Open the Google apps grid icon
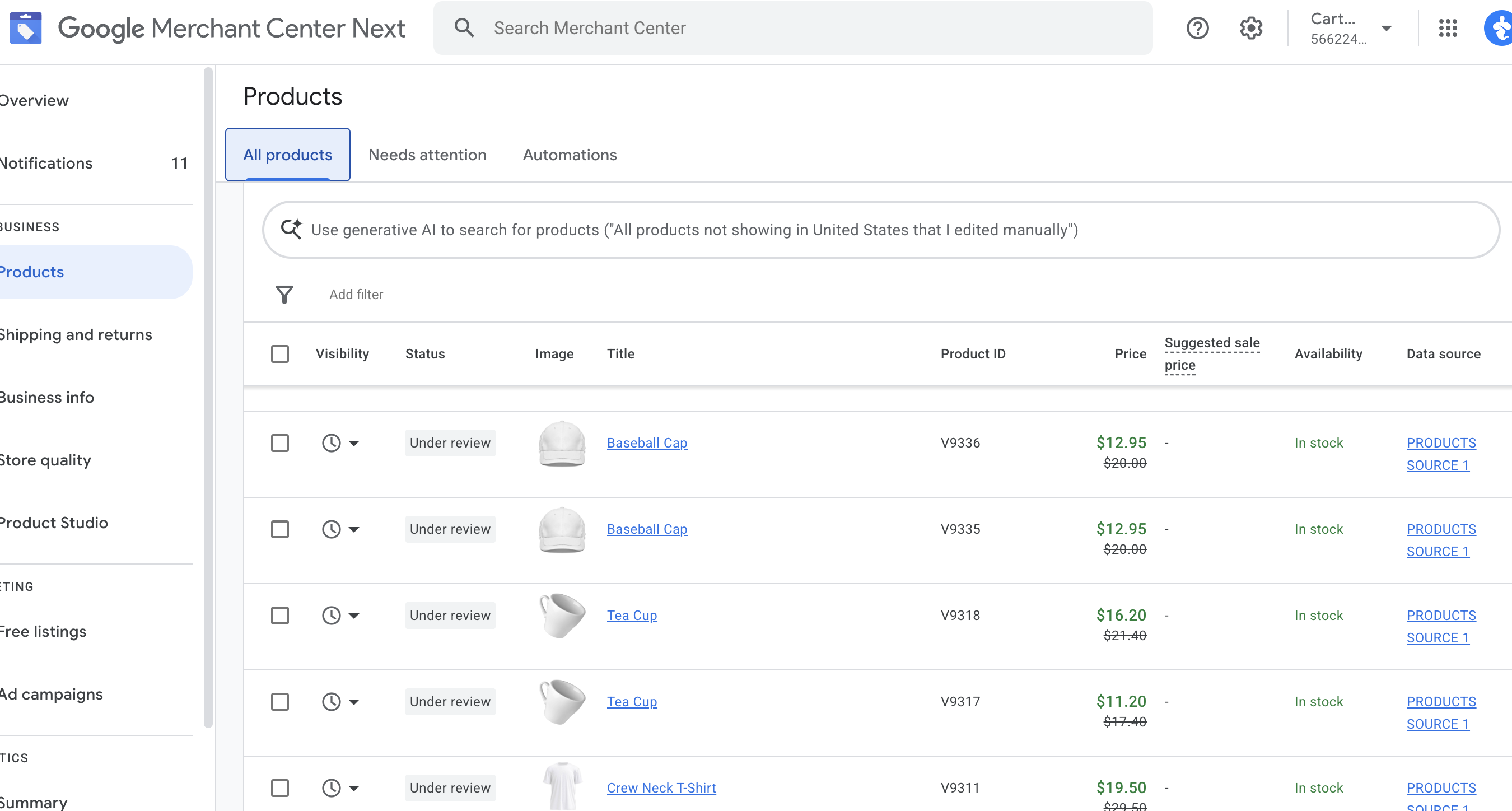The image size is (1512, 811). [x=1448, y=27]
